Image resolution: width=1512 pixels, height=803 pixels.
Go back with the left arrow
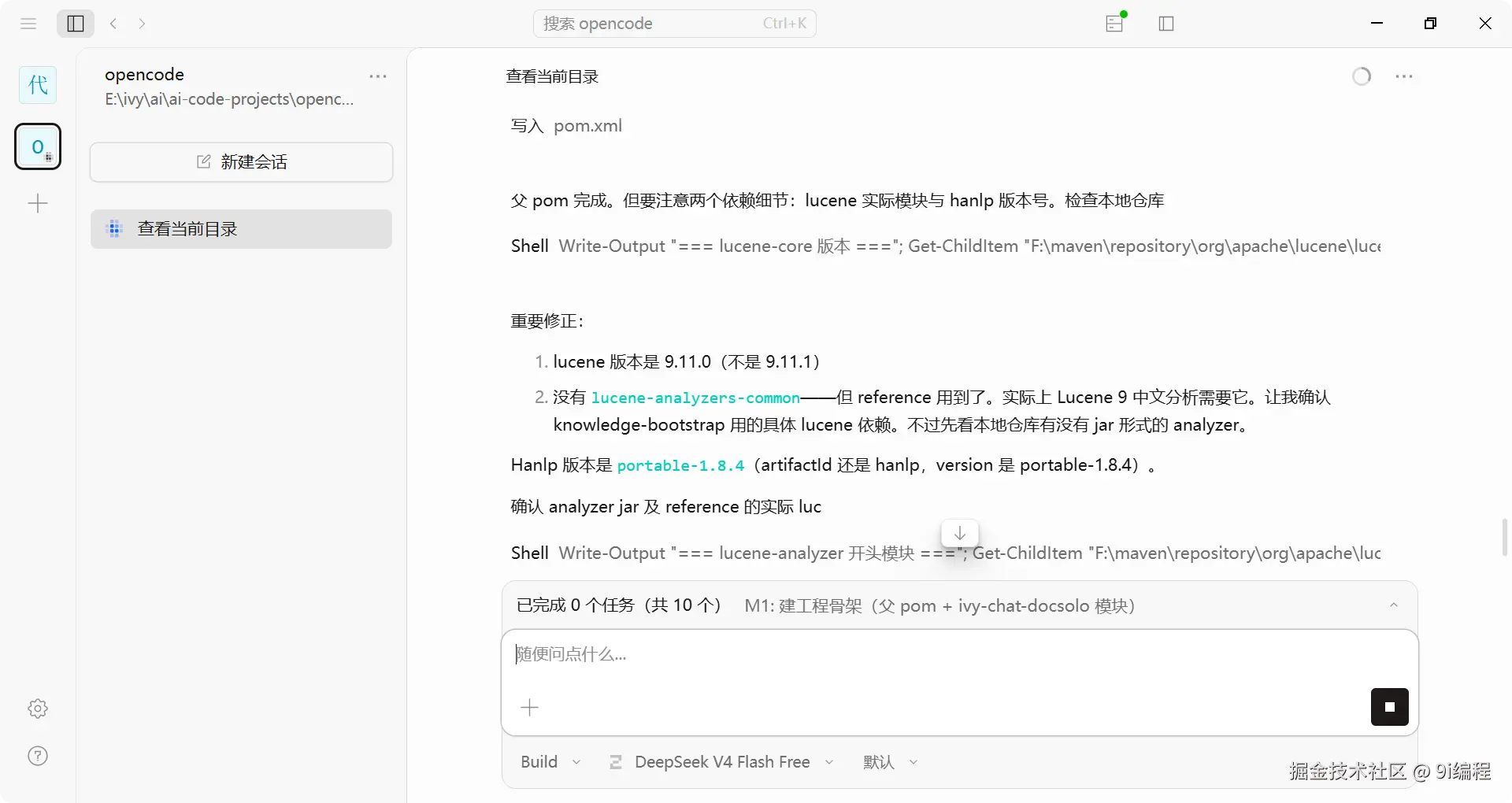click(x=113, y=24)
